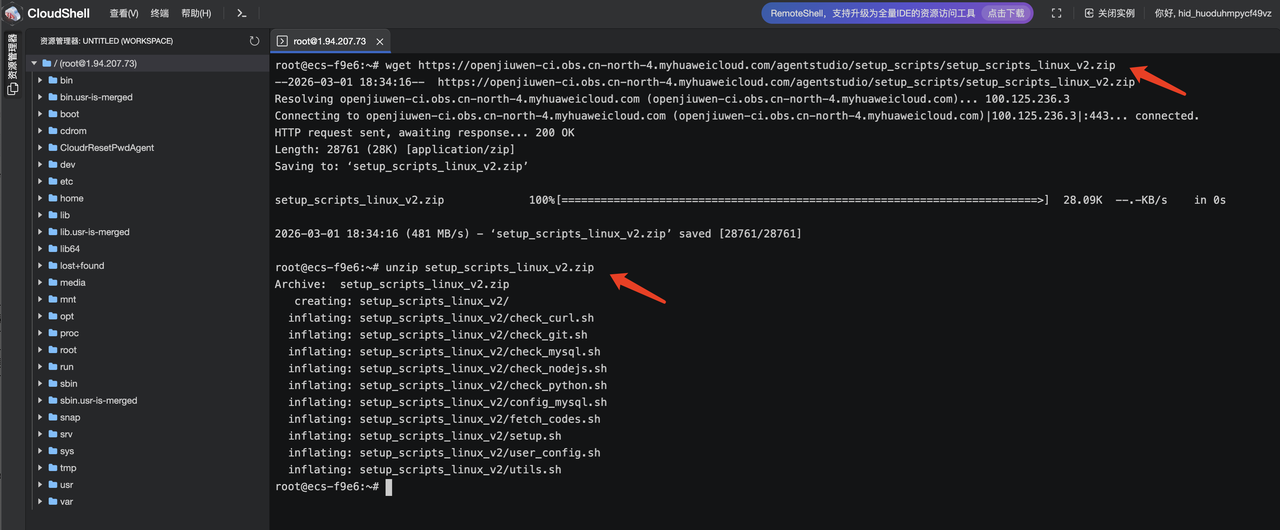Click the check_python.sh line in terminal output
The width and height of the screenshot is (1280, 530).
(x=448, y=385)
